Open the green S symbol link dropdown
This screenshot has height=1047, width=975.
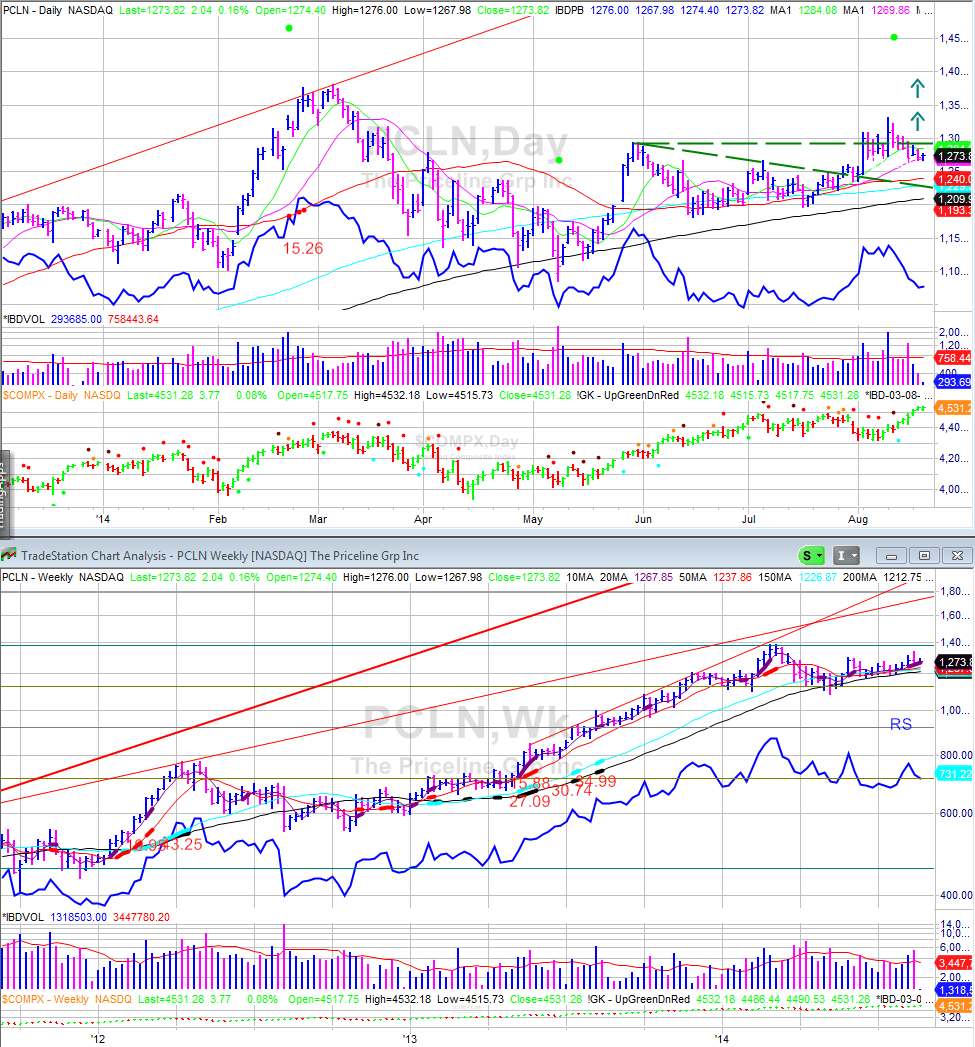pos(812,556)
